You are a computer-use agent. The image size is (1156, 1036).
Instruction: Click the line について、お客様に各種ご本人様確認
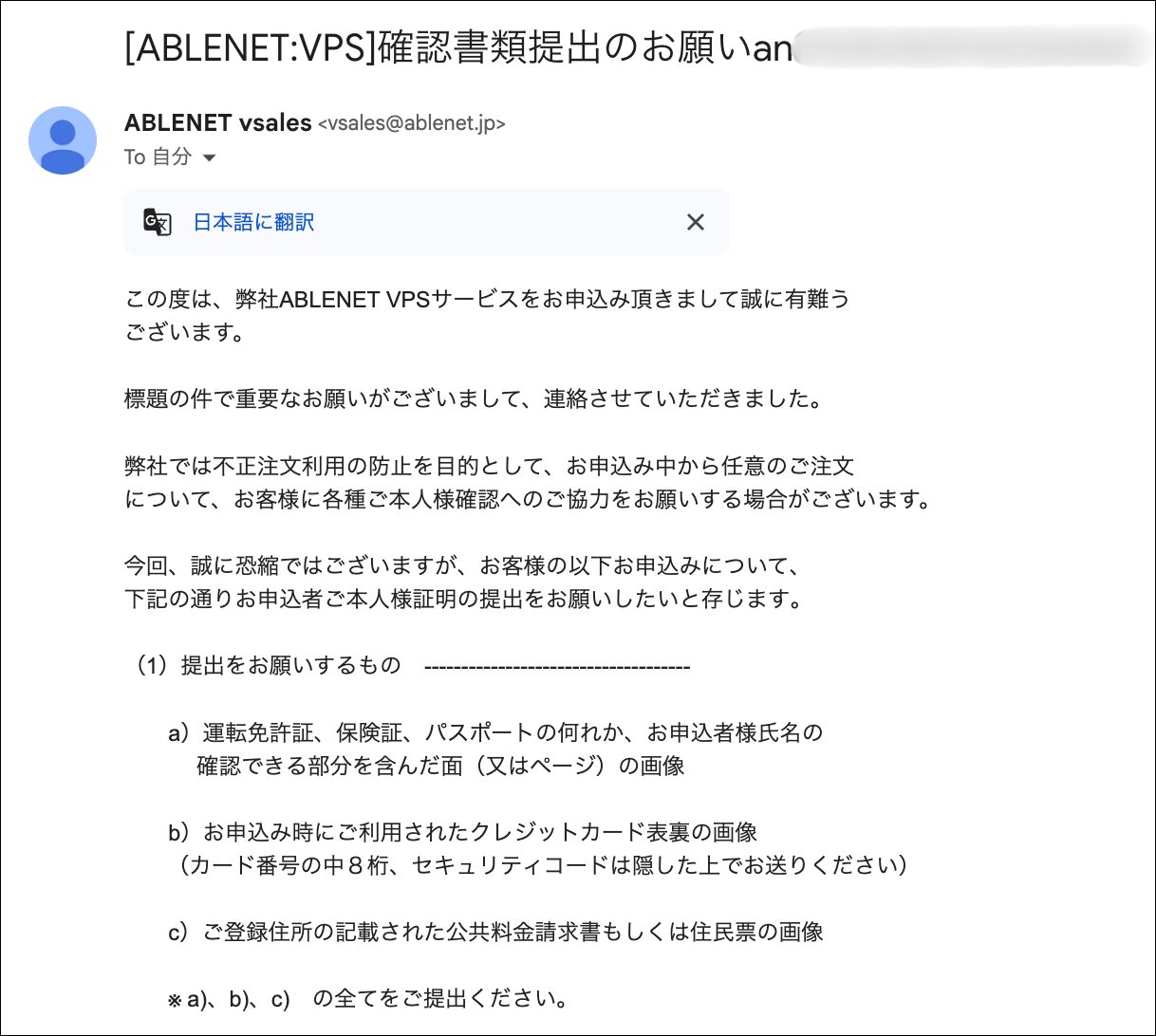(x=529, y=500)
